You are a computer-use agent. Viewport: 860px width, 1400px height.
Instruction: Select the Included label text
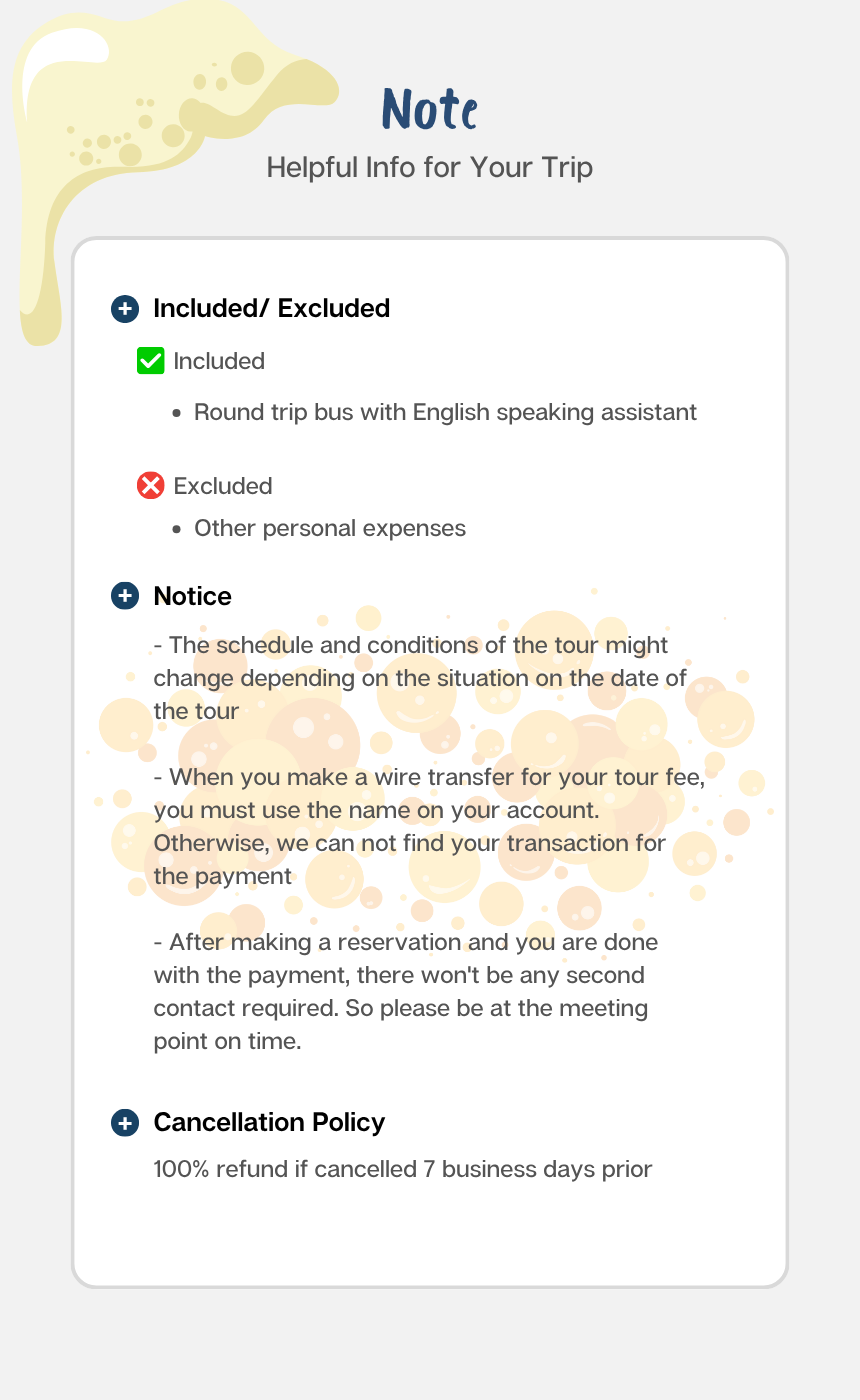[219, 361]
